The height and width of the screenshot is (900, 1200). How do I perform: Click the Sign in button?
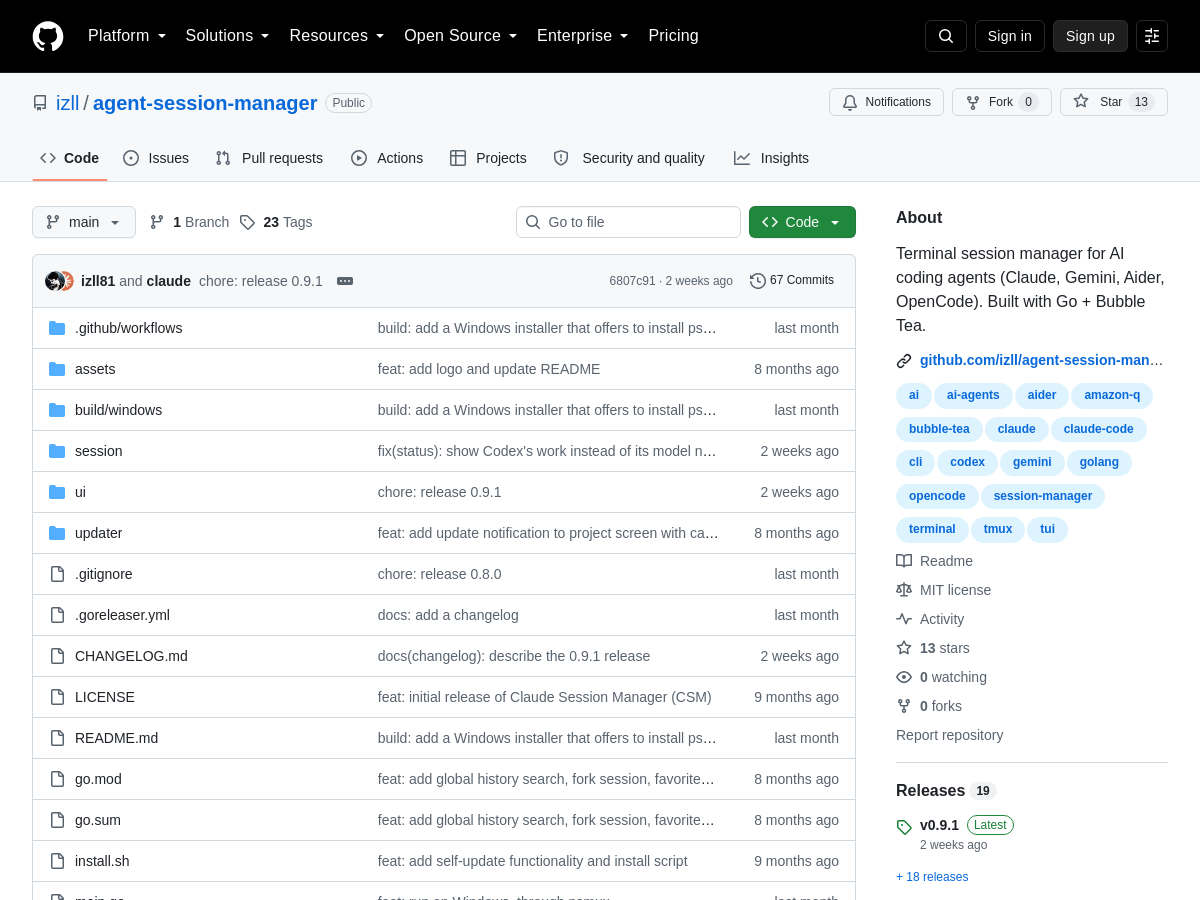point(1010,36)
